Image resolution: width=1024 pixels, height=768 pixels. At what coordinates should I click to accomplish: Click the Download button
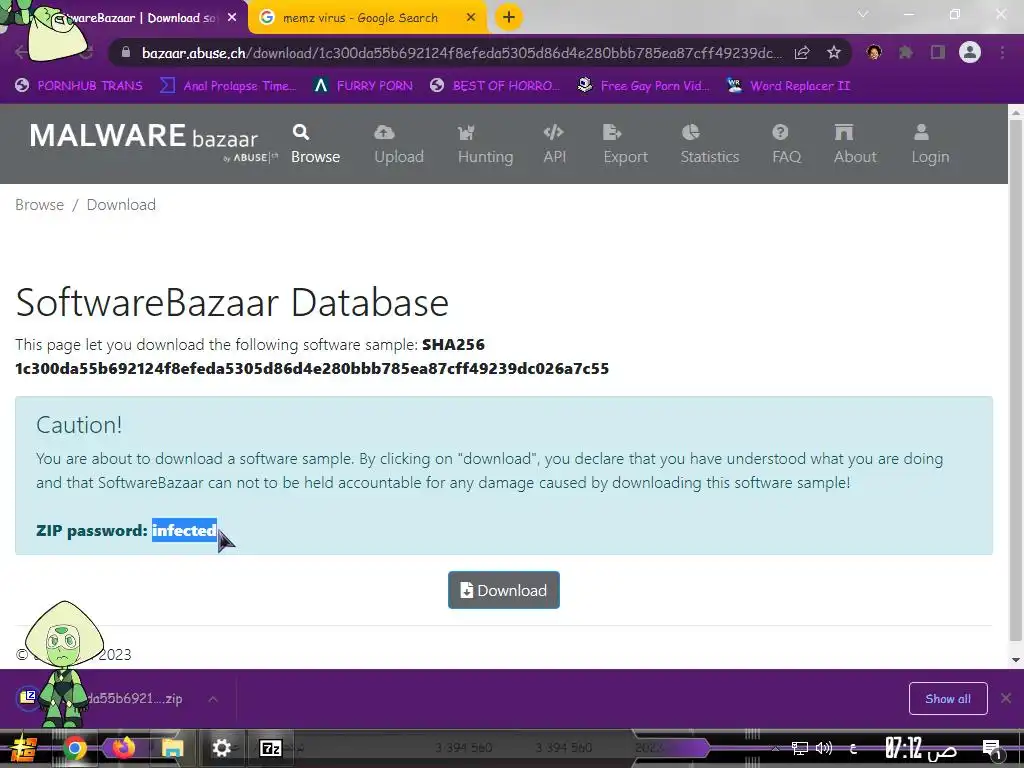[x=504, y=590]
